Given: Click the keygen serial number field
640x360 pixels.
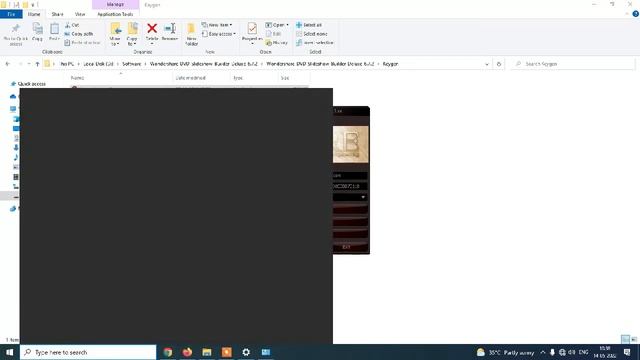Looking at the screenshot, I should click(350, 186).
